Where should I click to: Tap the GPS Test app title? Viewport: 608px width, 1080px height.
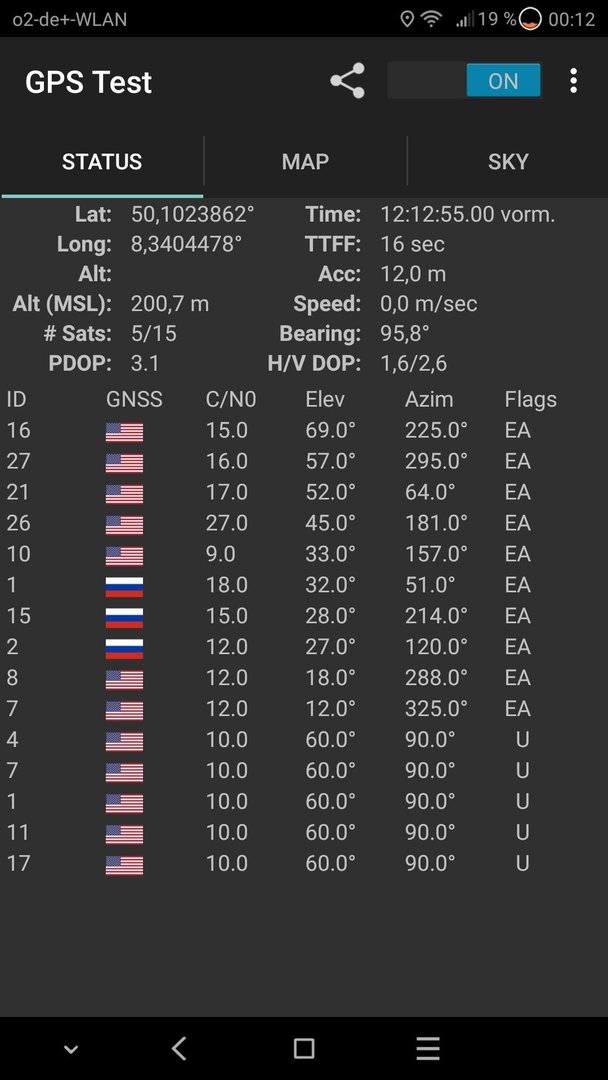[x=88, y=82]
